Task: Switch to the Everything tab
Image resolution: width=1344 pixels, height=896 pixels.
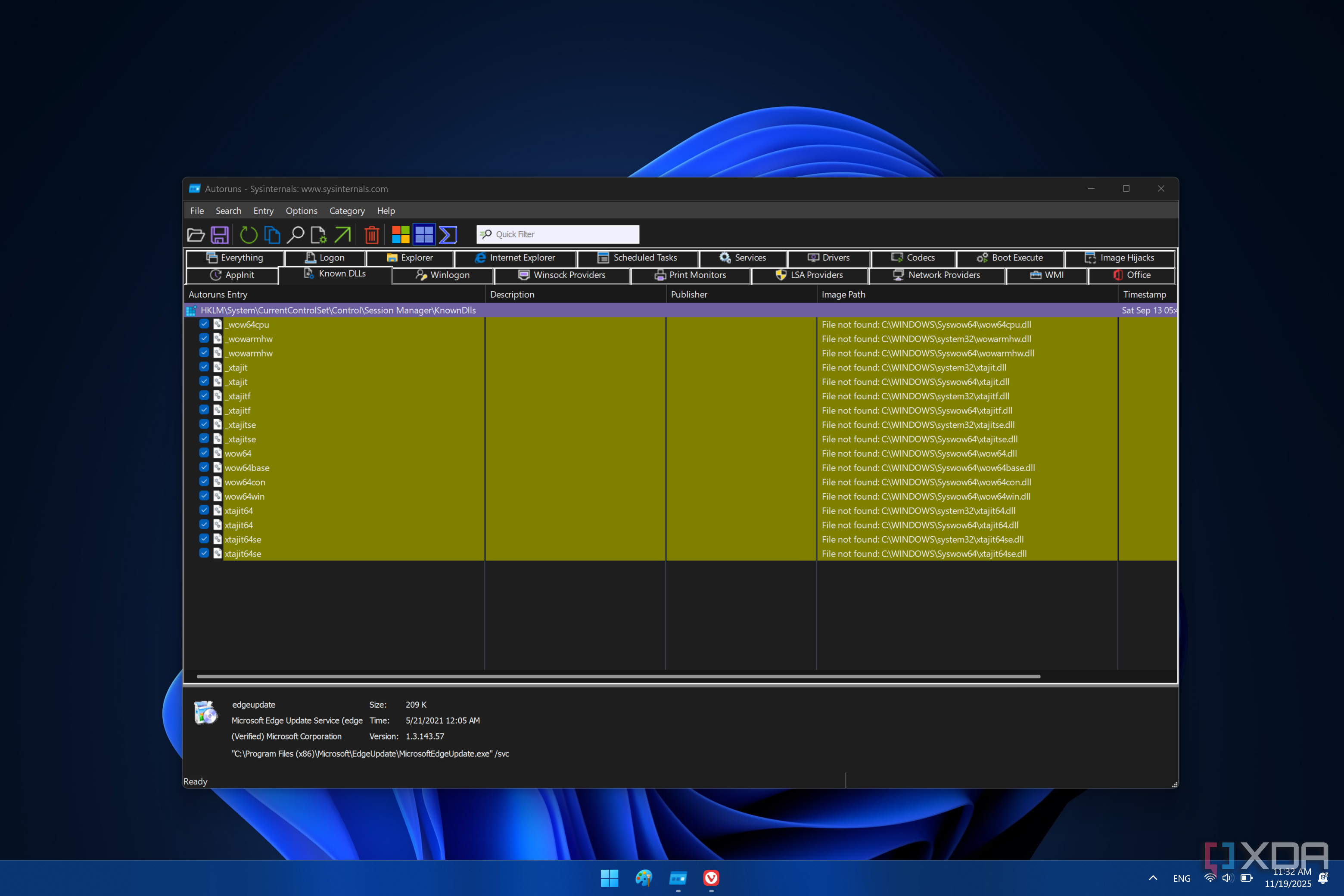Action: pos(235,258)
